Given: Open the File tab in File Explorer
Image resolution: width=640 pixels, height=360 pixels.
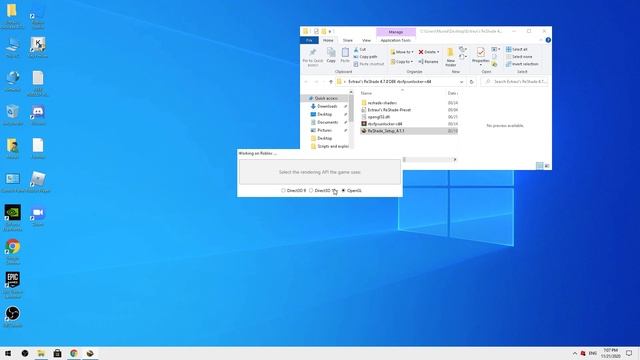Looking at the screenshot, I should point(309,40).
